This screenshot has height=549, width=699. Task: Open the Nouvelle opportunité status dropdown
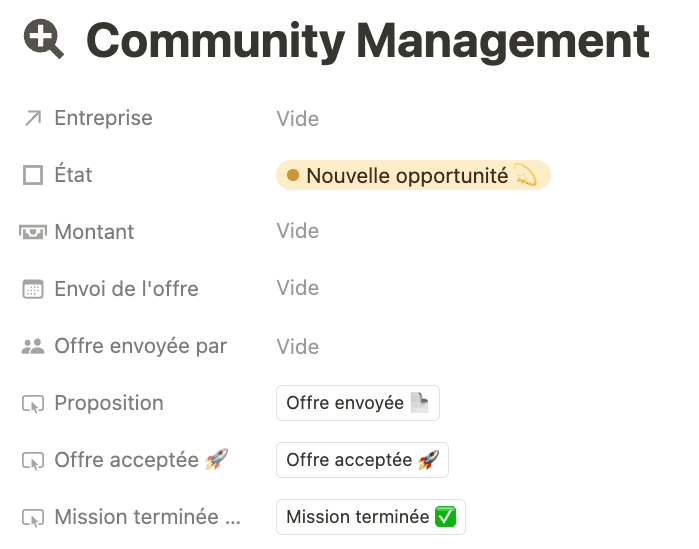413,175
